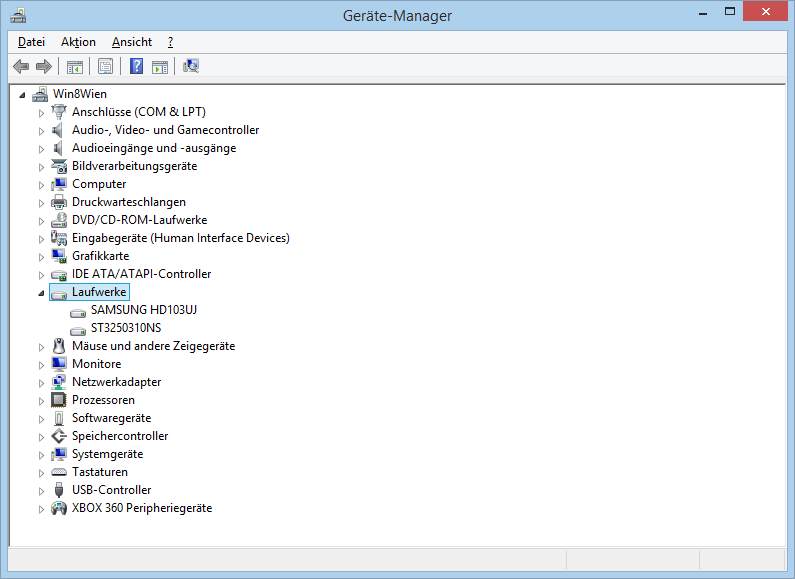Click the Device Manager title bar icon
Viewport: 795px width, 579px height.
click(x=18, y=15)
